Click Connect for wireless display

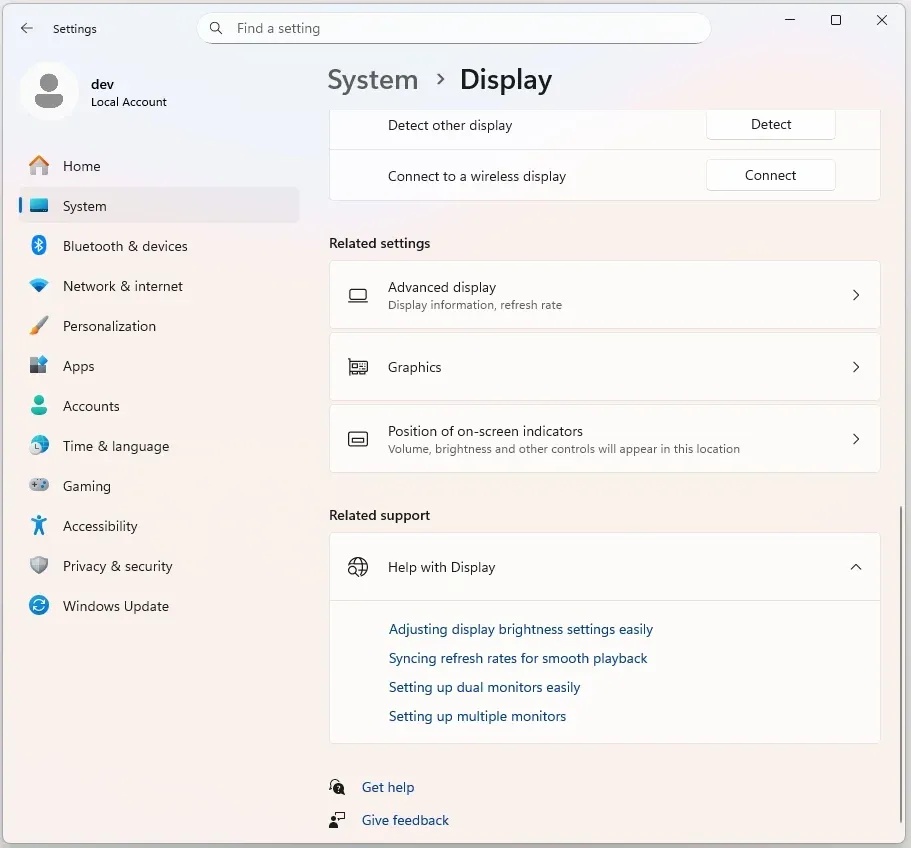(770, 175)
